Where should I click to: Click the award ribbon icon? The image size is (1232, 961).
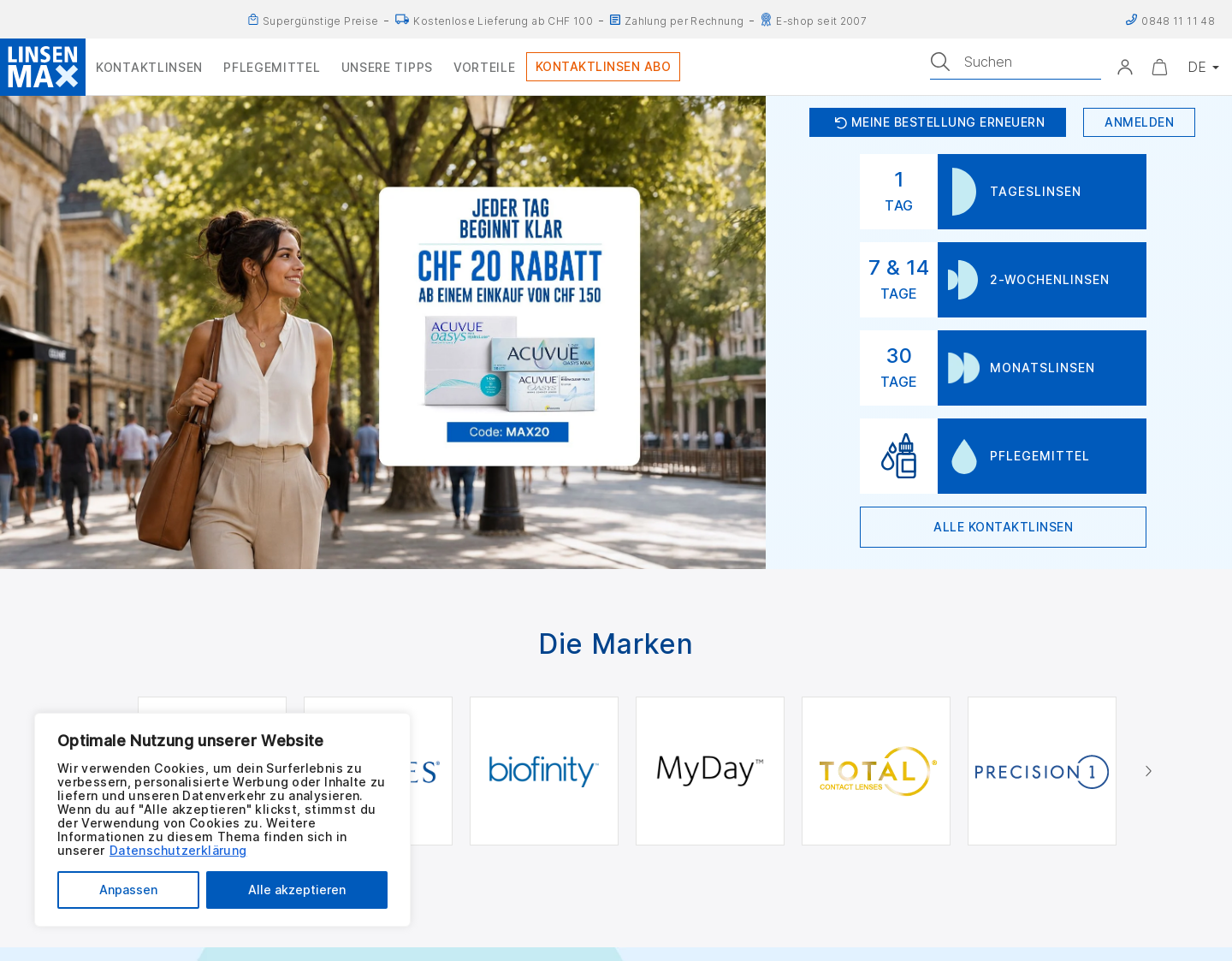click(766, 20)
